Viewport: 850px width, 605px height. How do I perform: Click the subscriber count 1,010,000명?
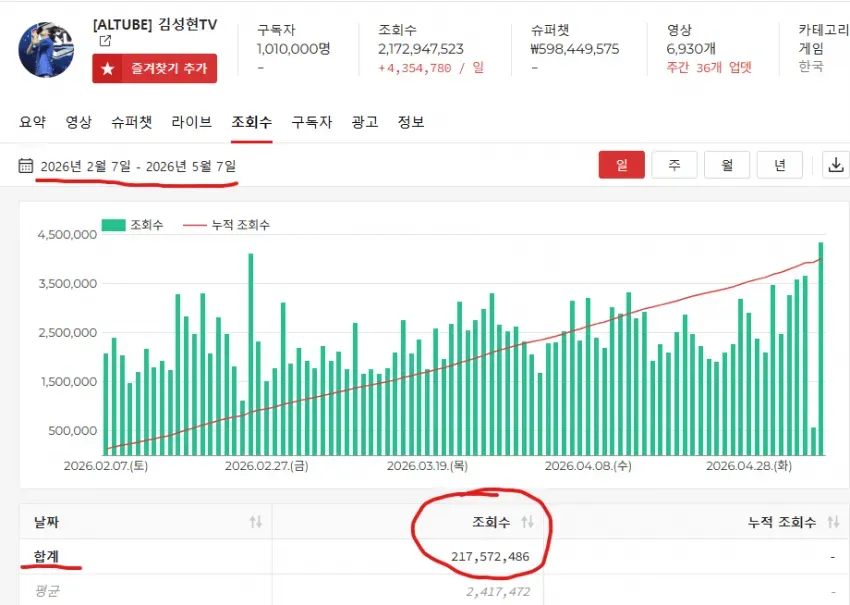(x=293, y=49)
